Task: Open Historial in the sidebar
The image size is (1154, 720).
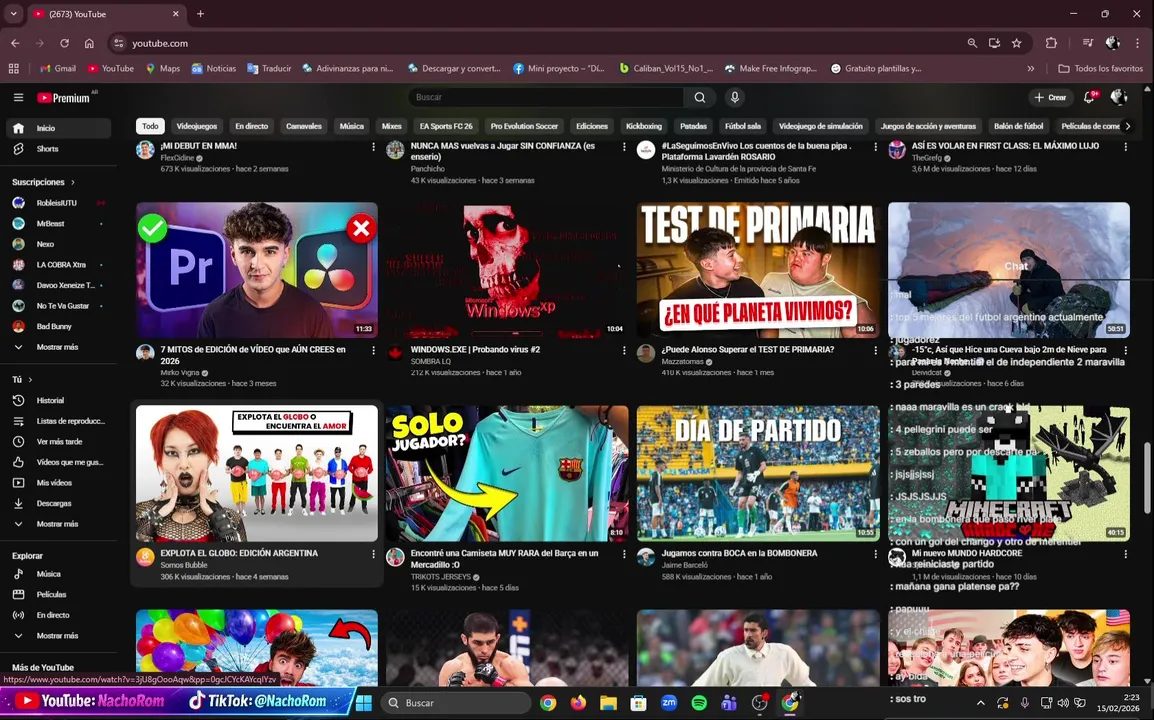Action: pos(59,400)
